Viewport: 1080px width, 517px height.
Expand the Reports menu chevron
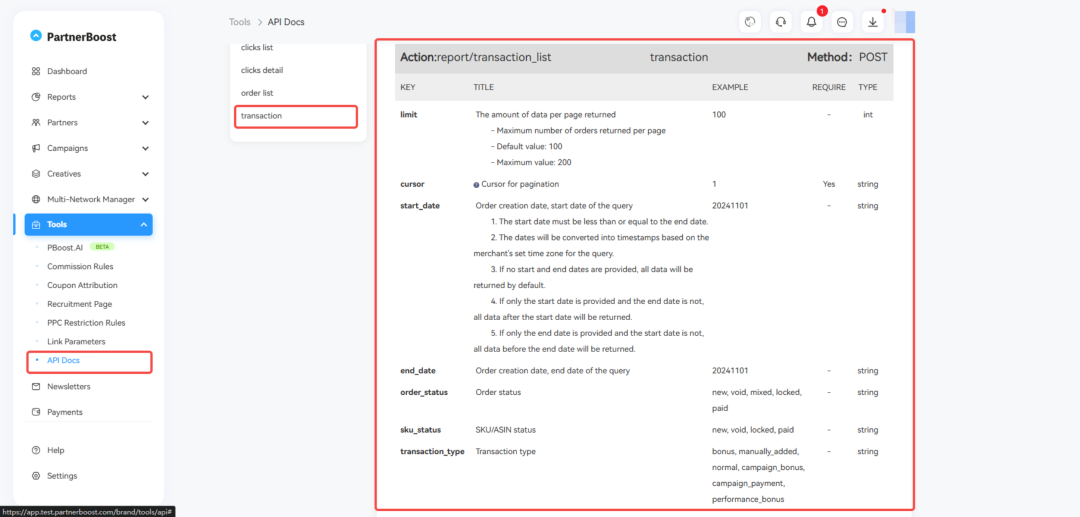145,97
